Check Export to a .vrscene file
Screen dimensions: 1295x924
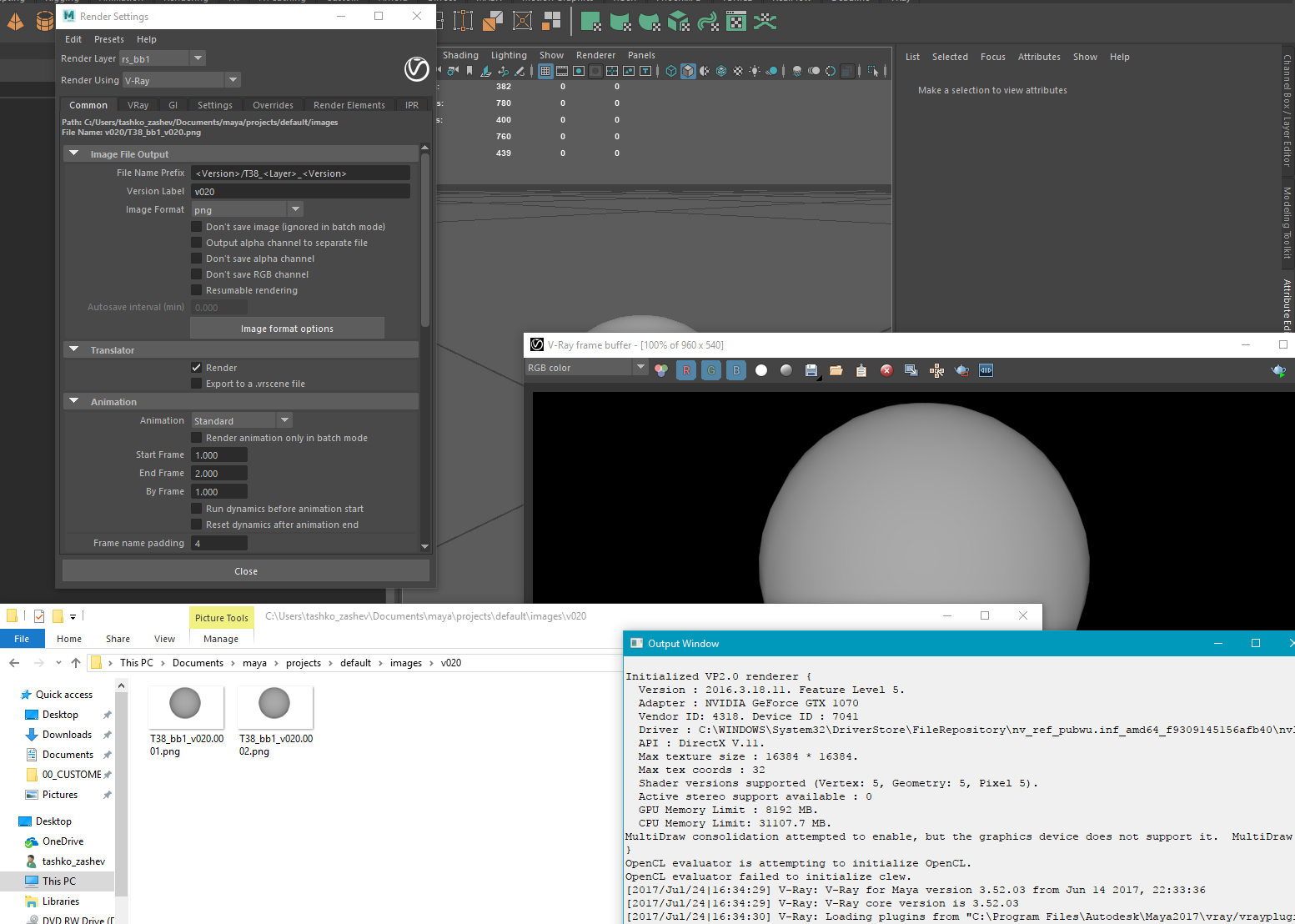click(197, 384)
